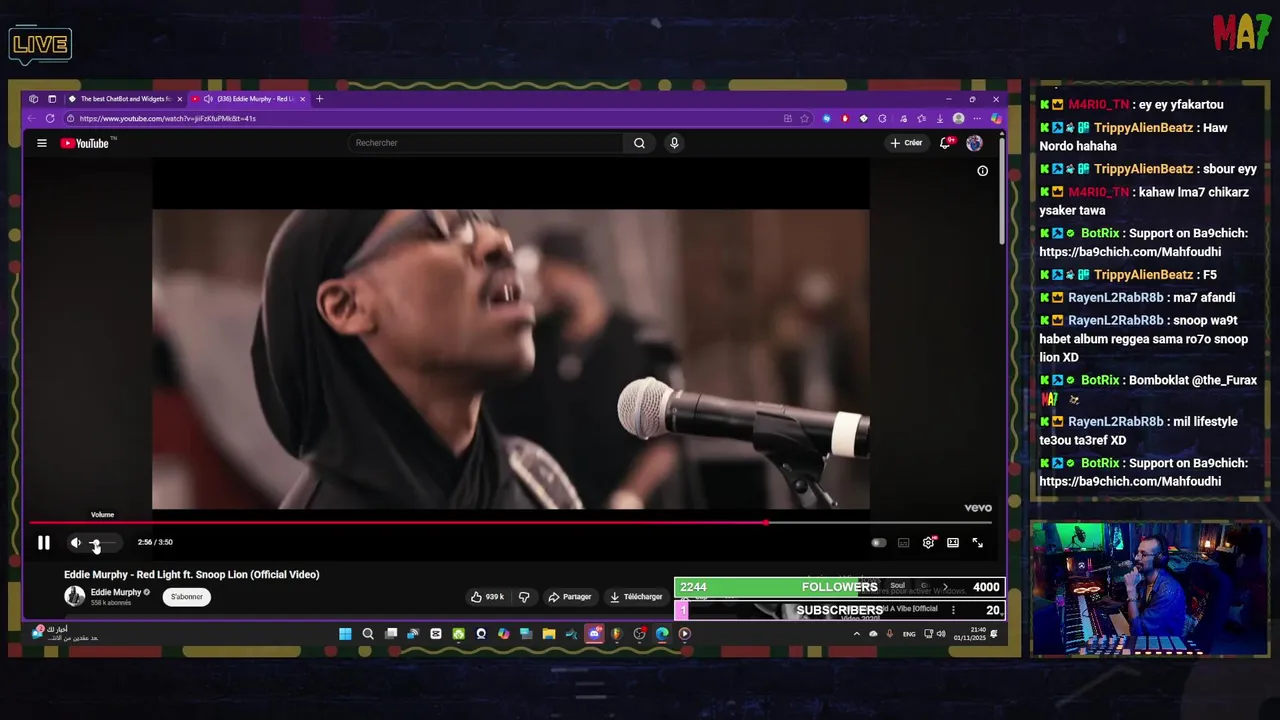Open YouTube notifications bell
Image resolution: width=1280 pixels, height=720 pixels.
click(x=945, y=143)
